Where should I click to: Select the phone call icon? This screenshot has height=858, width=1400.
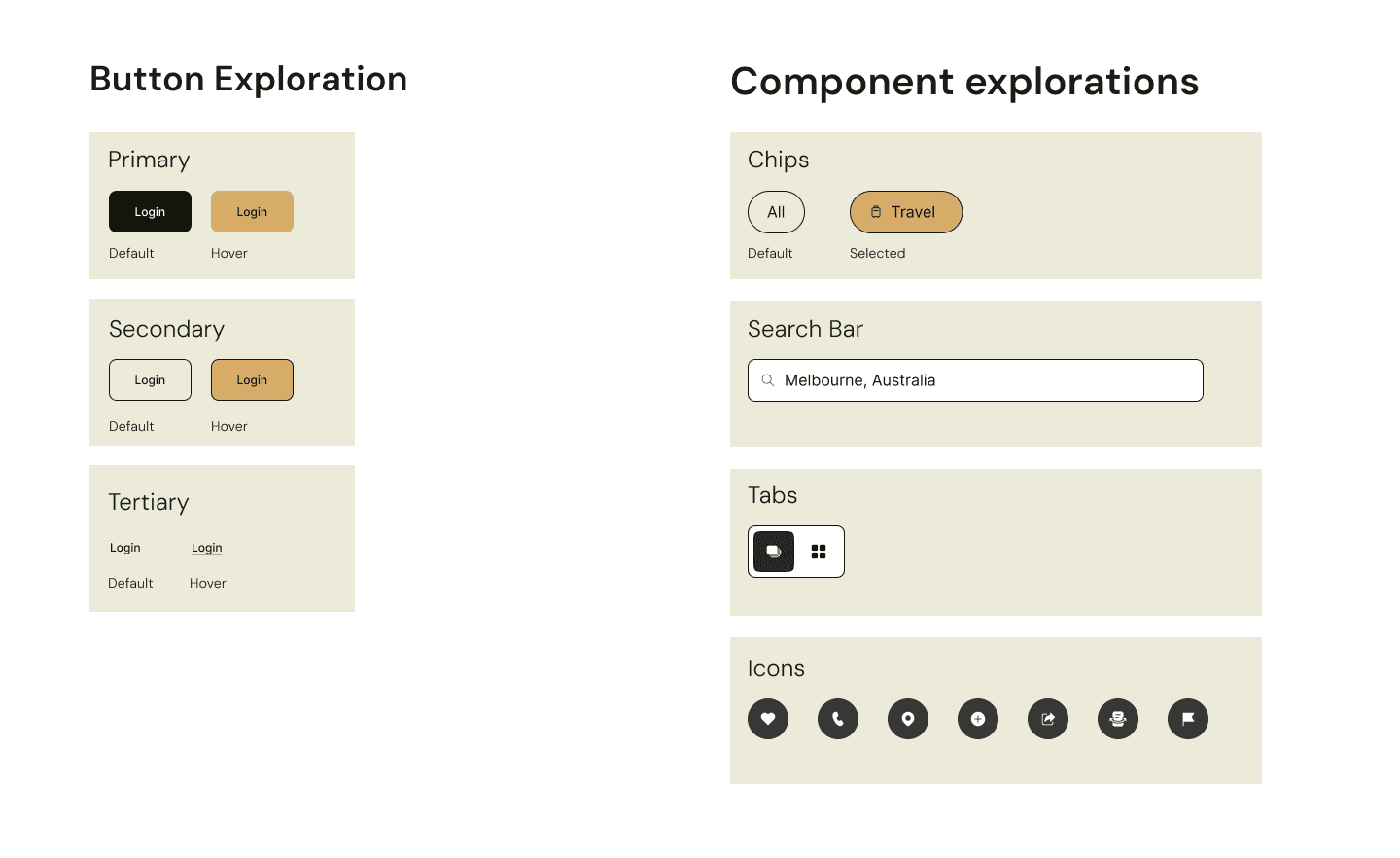838,719
